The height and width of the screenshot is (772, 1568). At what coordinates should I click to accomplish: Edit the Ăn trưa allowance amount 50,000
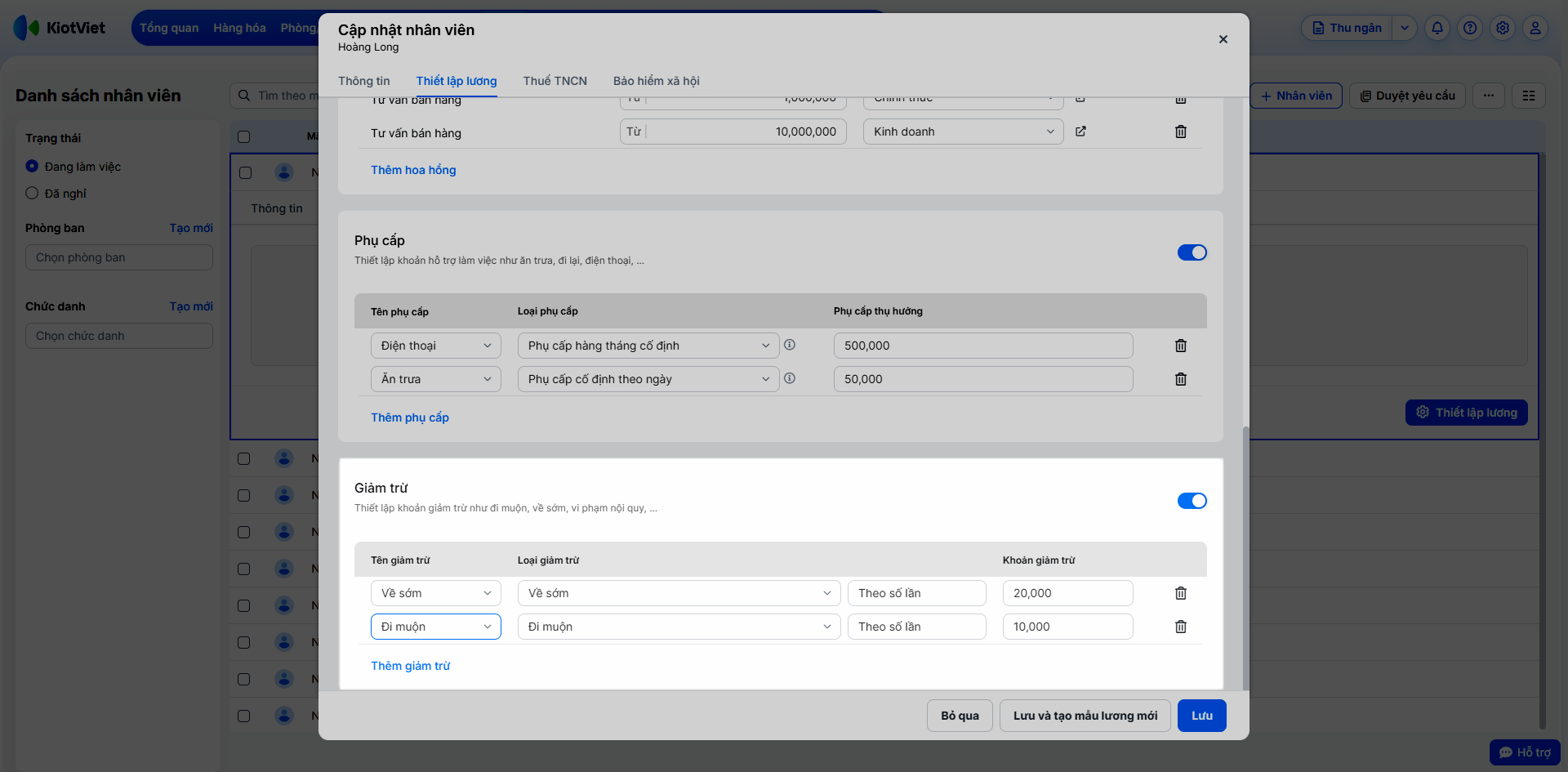pyautogui.click(x=983, y=379)
